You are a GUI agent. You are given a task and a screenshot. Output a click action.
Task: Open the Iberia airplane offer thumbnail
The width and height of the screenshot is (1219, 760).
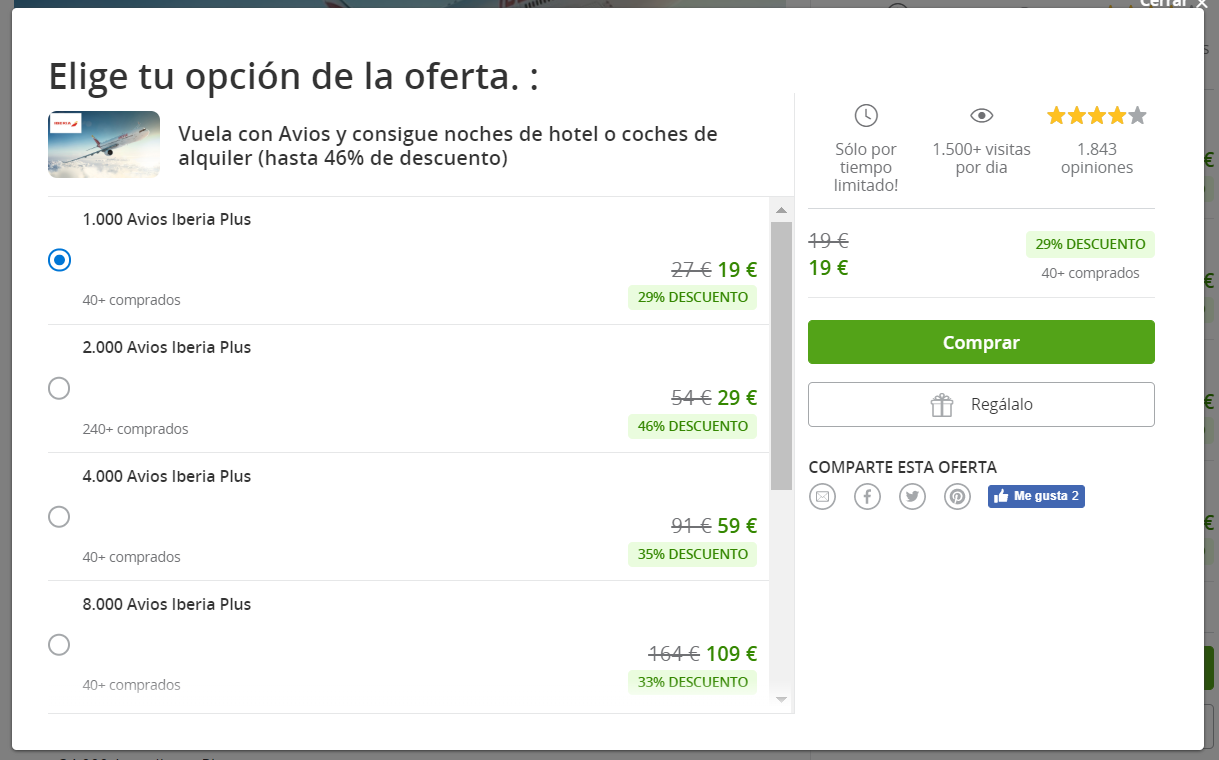(x=104, y=145)
